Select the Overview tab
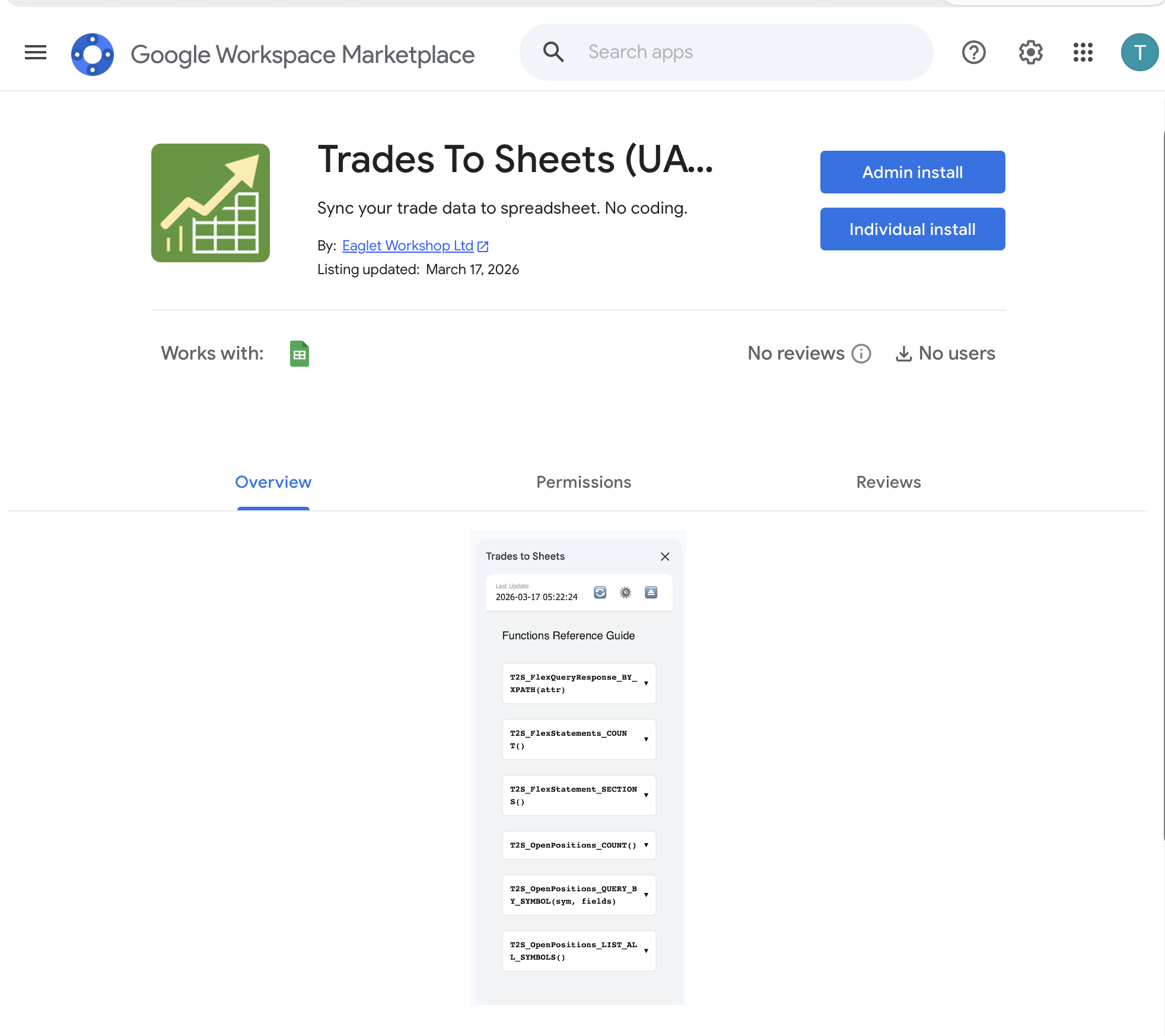The image size is (1165, 1036). coord(273,482)
